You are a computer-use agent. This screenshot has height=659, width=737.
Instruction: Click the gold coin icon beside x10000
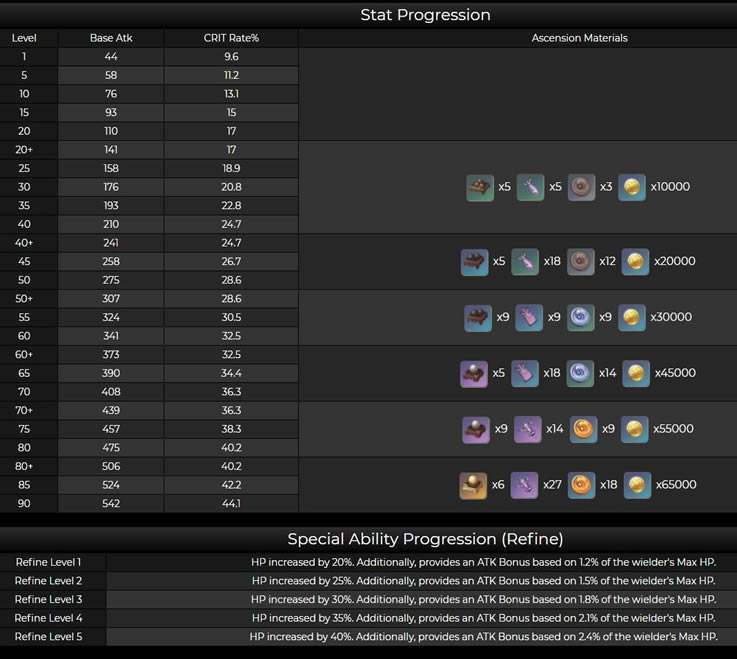click(631, 187)
